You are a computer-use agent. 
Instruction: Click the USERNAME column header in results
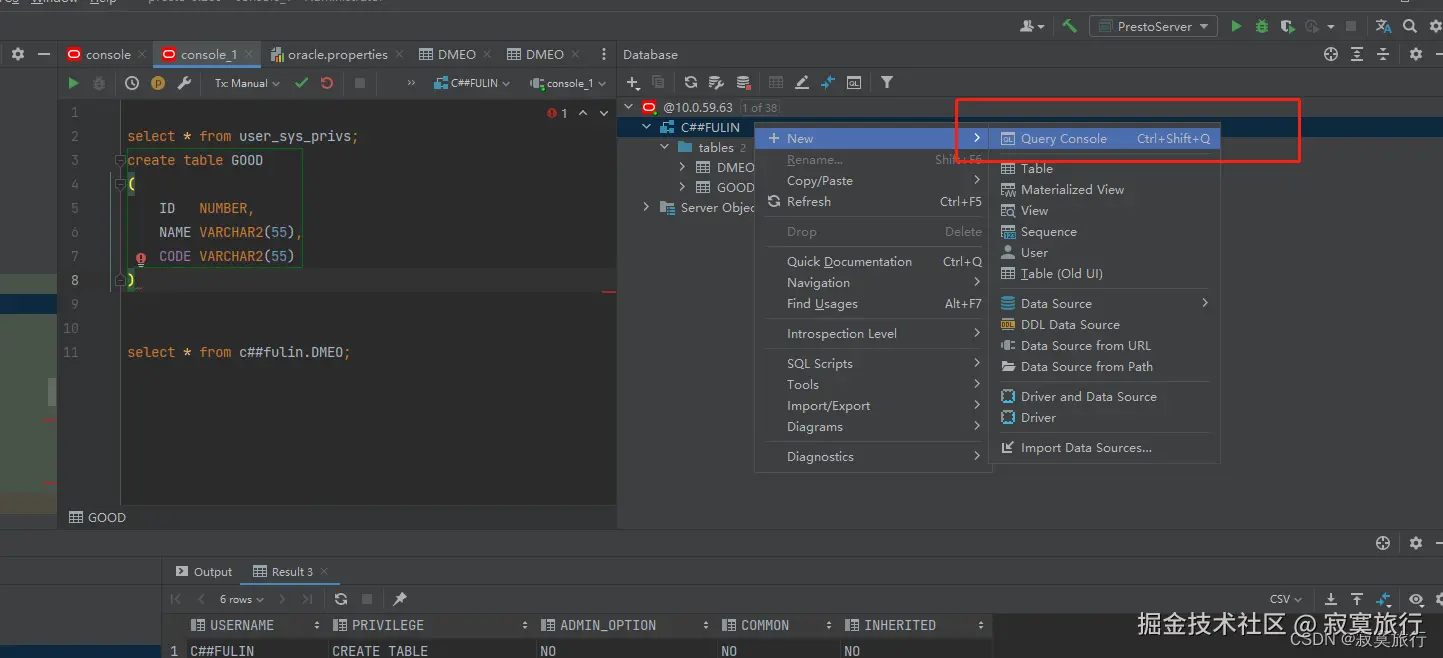click(242, 626)
